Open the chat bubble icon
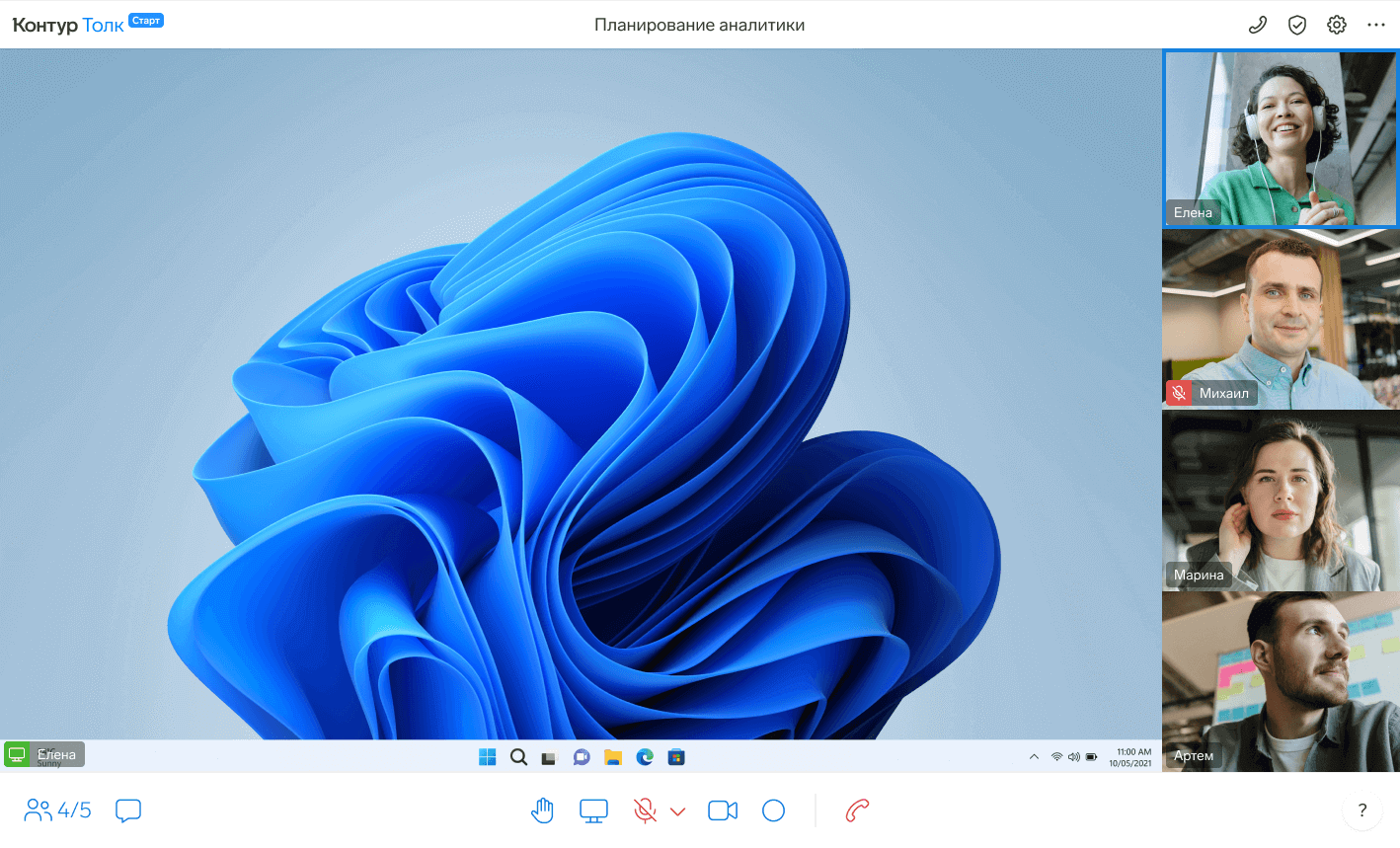 point(128,810)
